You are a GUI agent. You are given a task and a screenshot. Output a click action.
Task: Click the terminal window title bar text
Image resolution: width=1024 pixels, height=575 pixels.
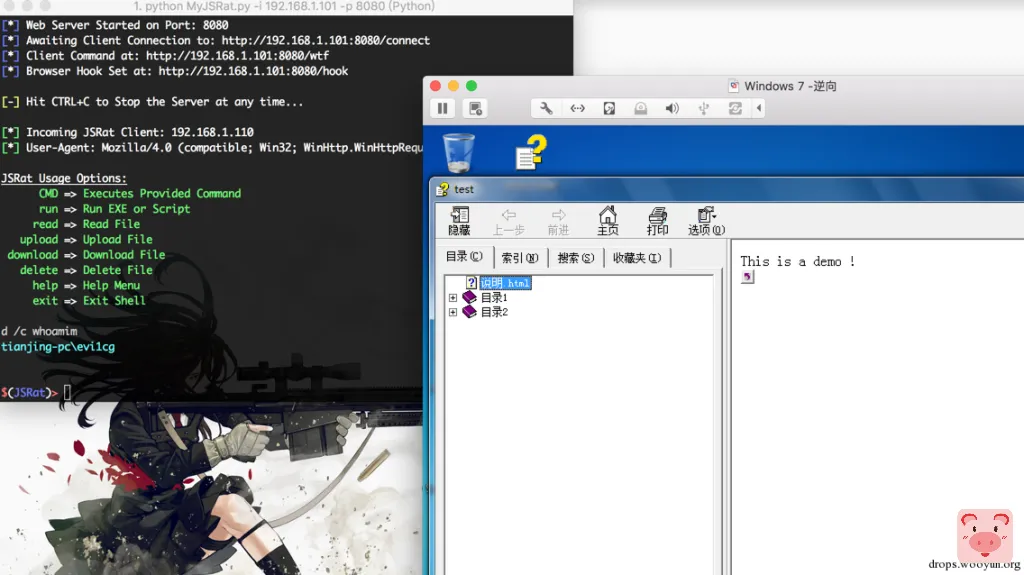(284, 7)
